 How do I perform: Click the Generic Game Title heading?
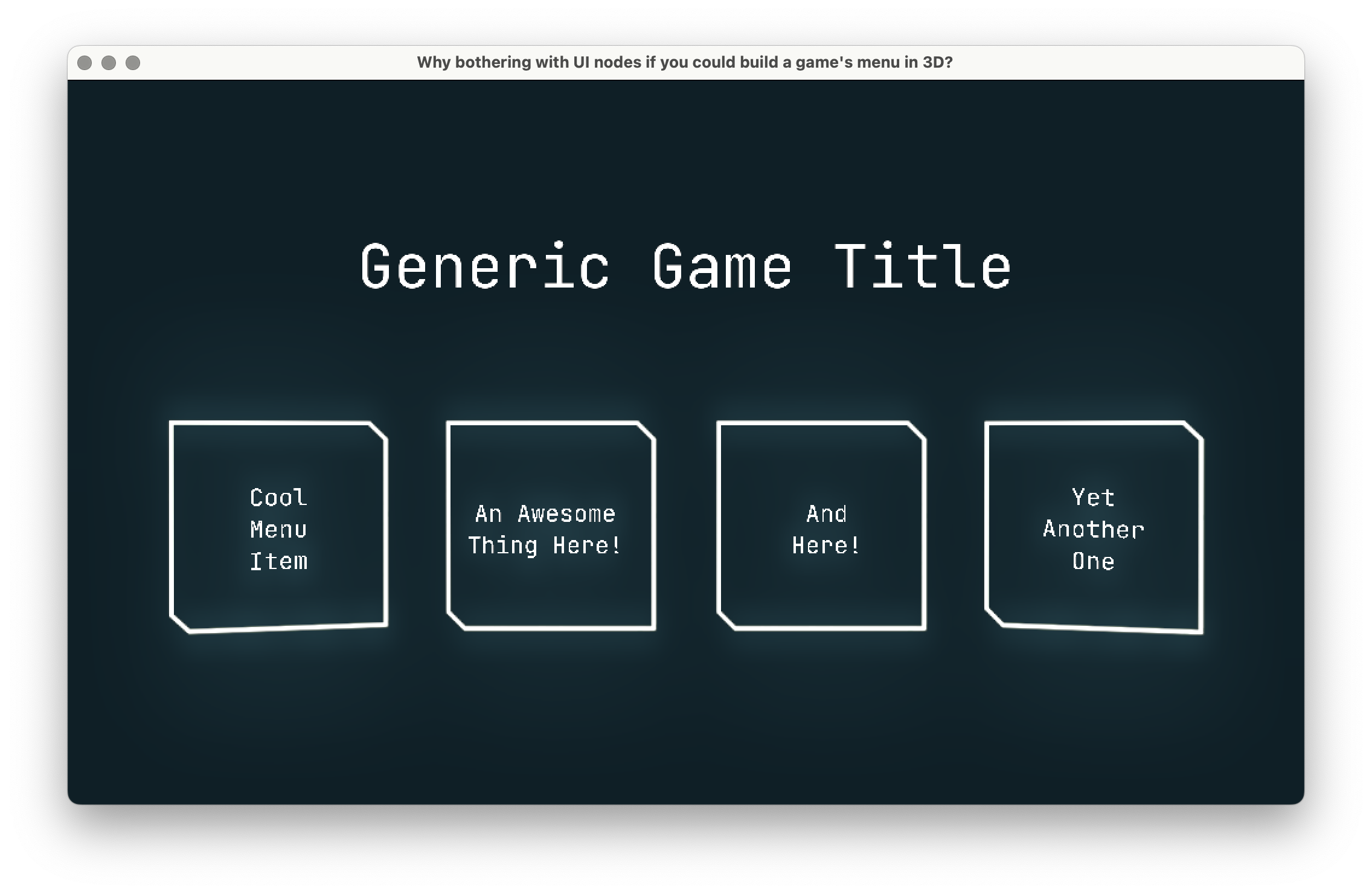(x=686, y=266)
